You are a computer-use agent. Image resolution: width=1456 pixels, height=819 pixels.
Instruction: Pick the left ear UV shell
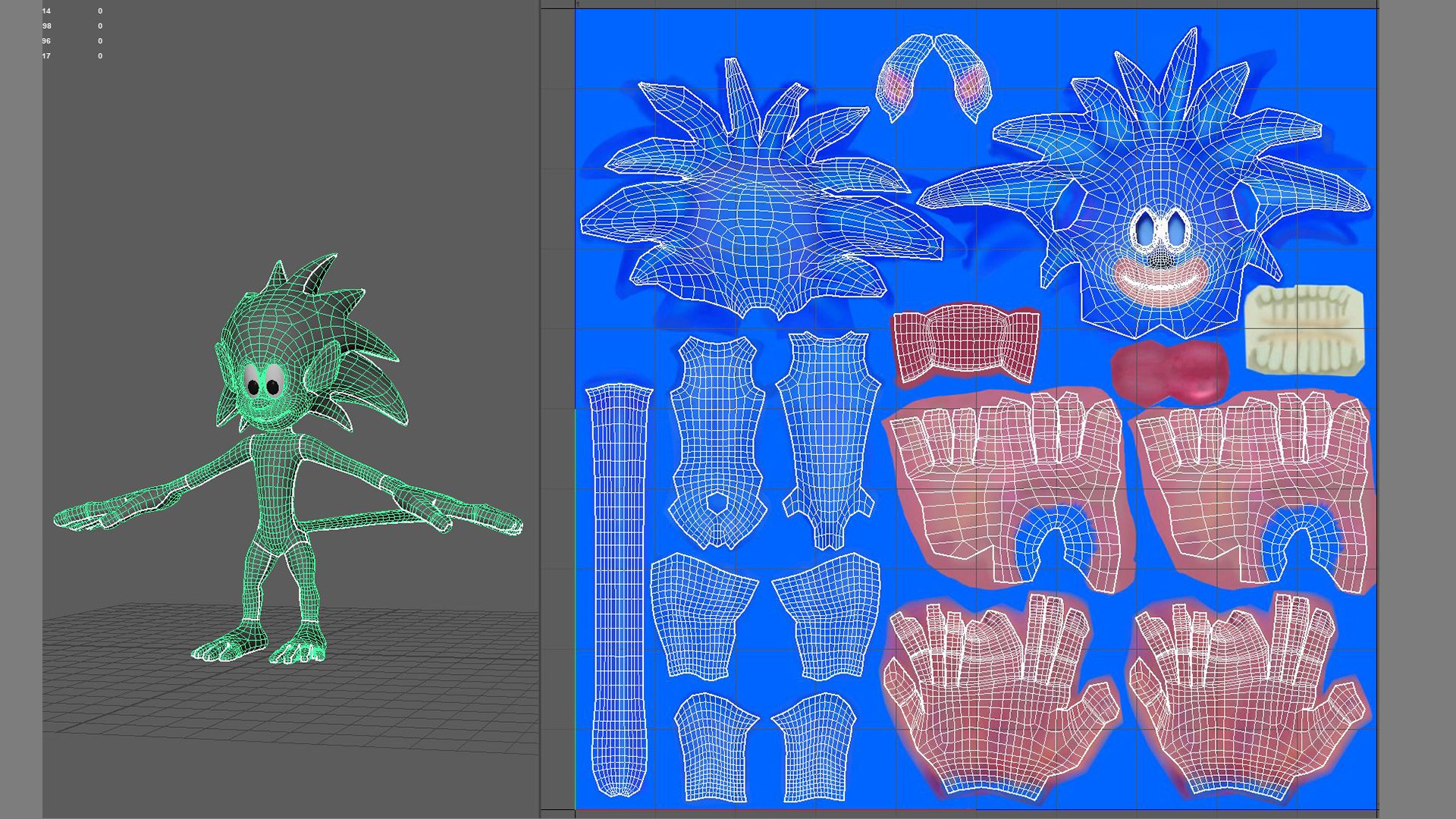[905, 77]
